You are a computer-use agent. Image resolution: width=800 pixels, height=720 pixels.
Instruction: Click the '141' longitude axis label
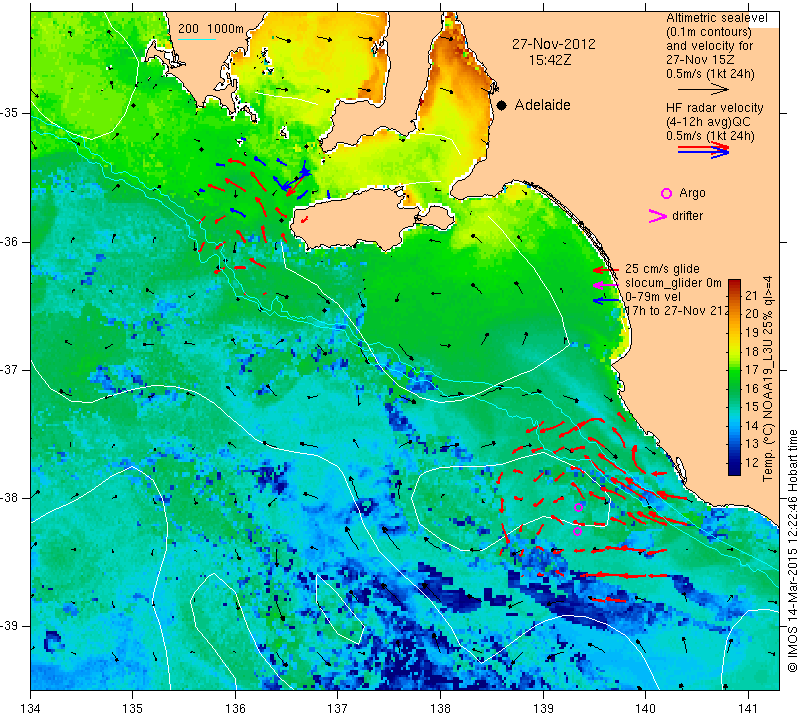pyautogui.click(x=748, y=709)
